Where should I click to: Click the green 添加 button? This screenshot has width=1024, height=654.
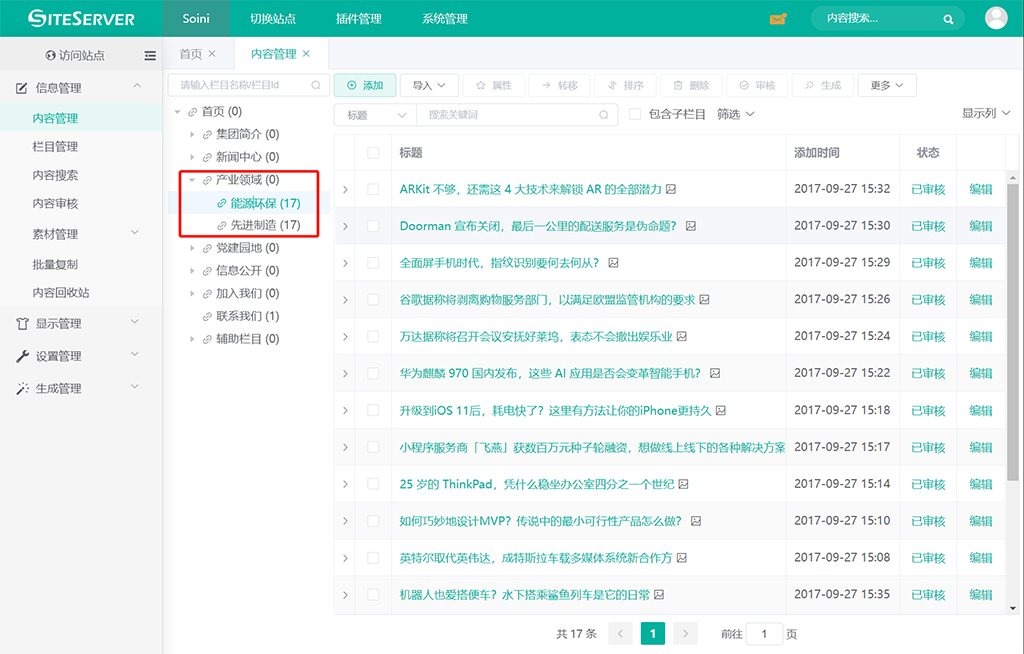point(365,86)
